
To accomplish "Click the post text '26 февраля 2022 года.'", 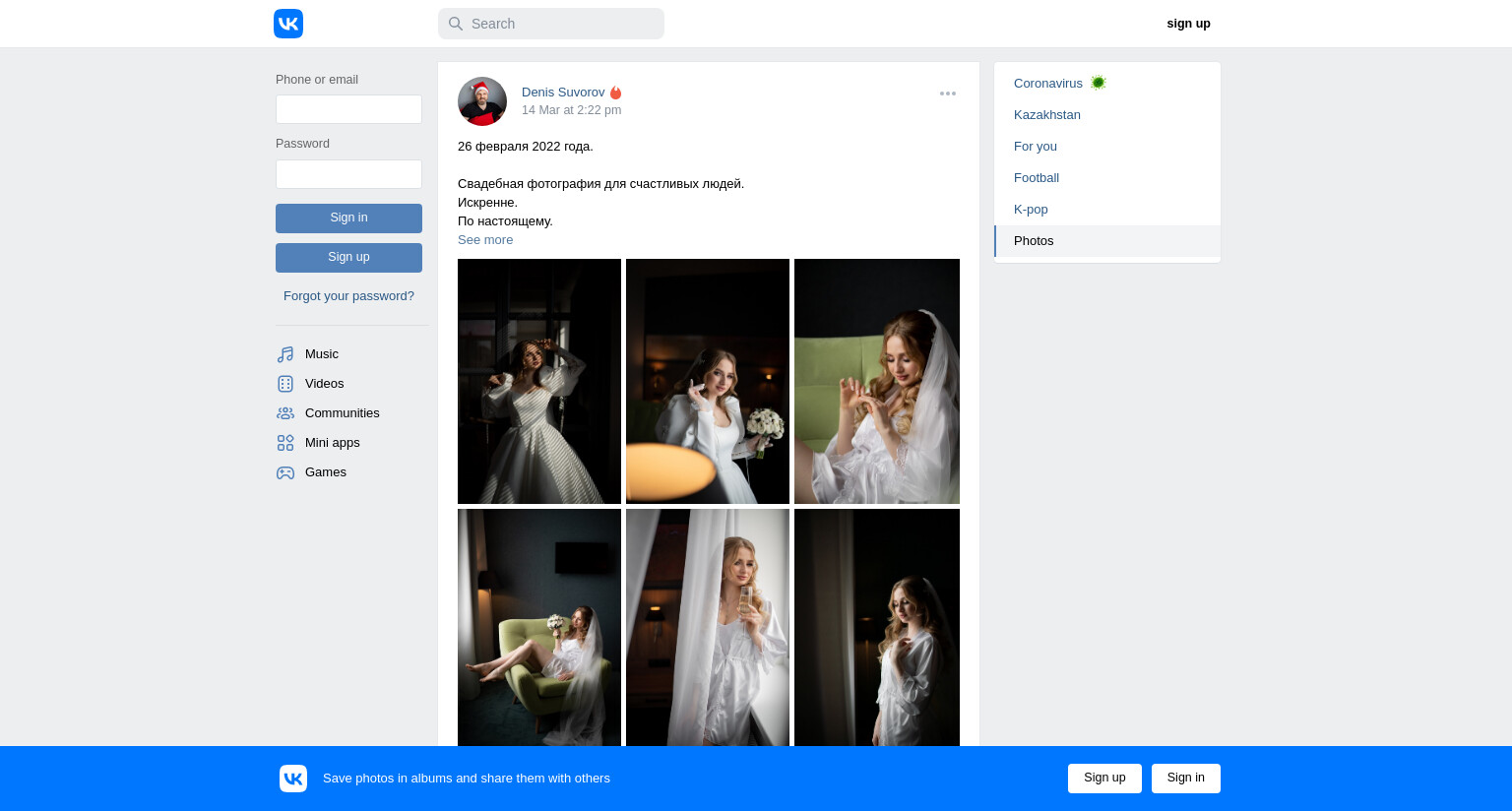I will [526, 147].
